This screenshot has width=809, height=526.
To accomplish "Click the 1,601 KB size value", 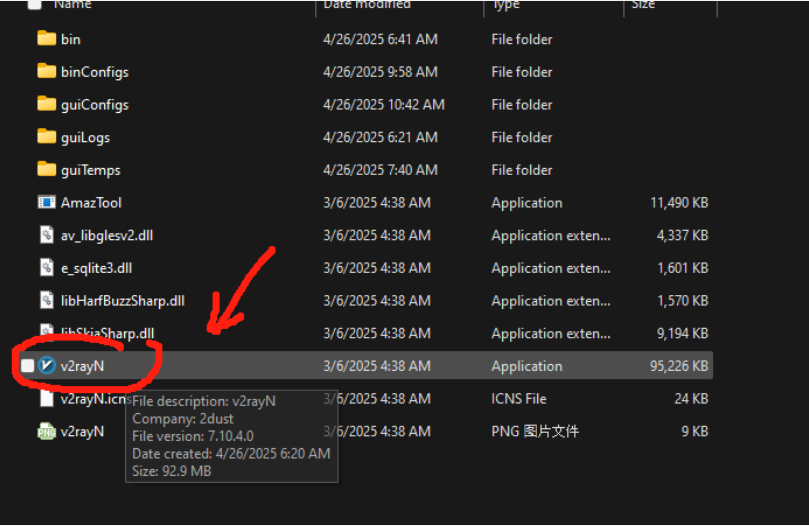I will 682,268.
